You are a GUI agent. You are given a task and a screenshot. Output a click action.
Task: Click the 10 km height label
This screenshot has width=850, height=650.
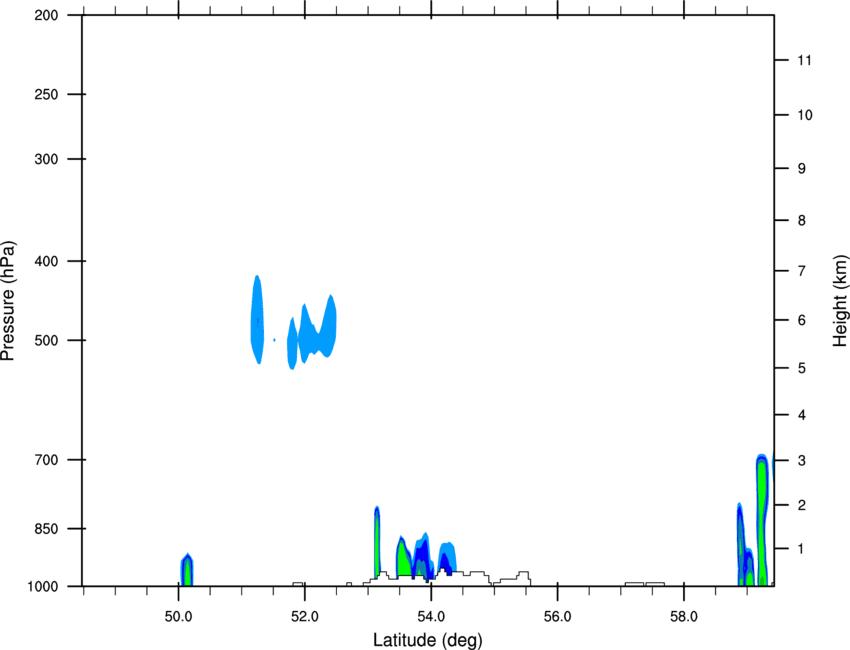click(804, 115)
